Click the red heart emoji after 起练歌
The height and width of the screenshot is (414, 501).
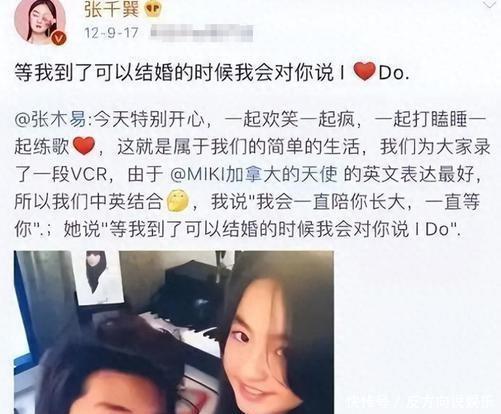pos(84,146)
